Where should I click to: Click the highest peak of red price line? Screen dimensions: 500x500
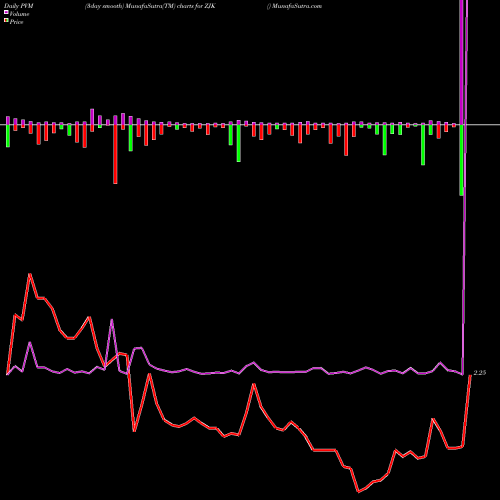(x=30, y=274)
